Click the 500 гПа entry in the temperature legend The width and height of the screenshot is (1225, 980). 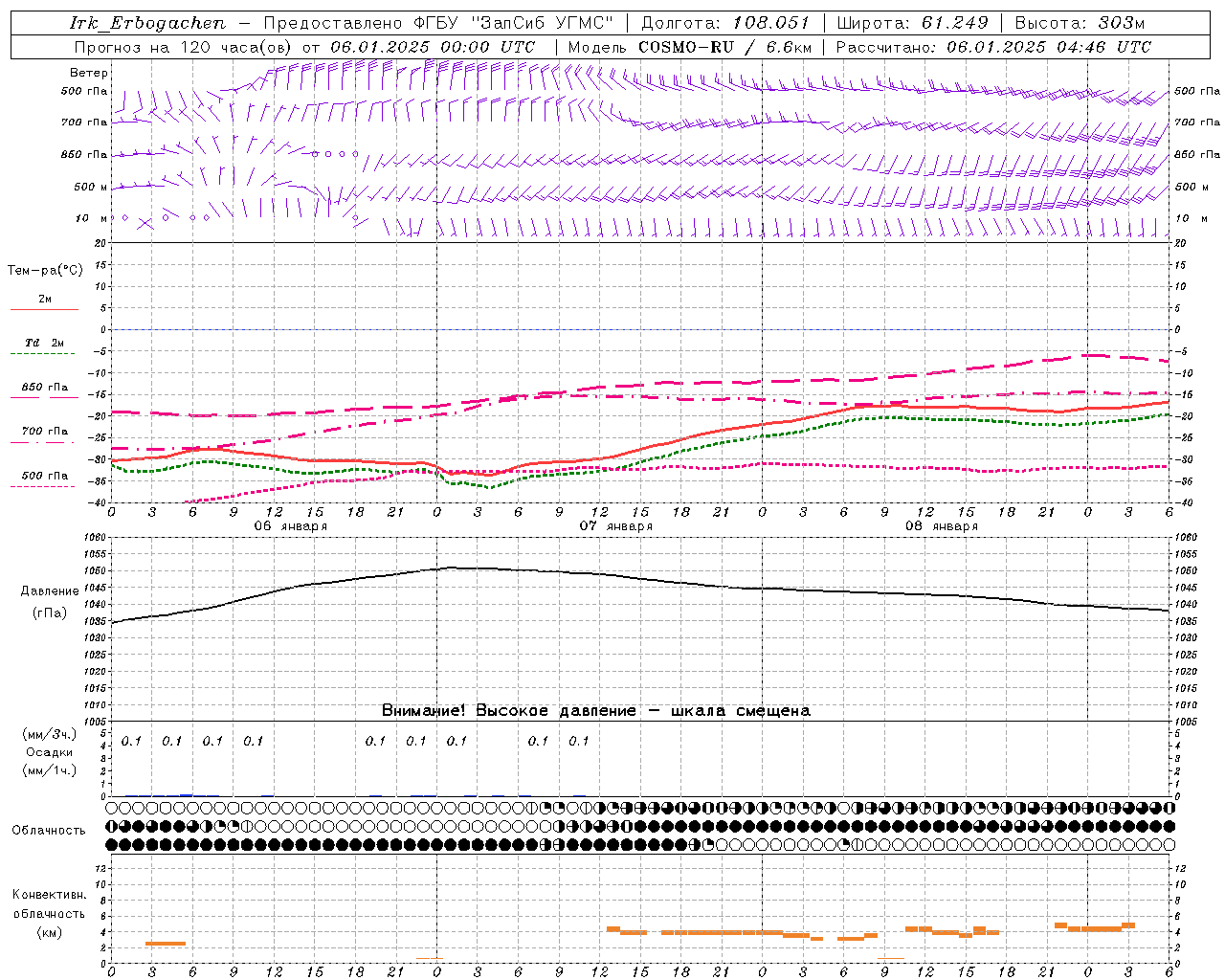[x=45, y=476]
